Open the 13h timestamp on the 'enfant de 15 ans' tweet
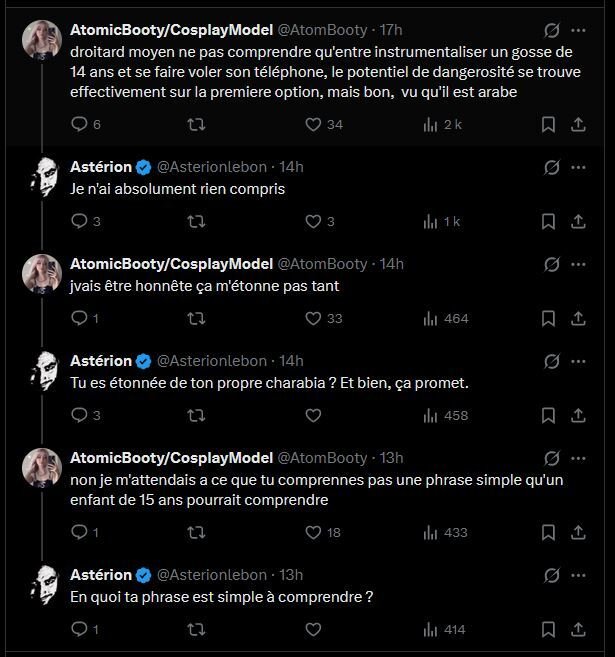 click(x=392, y=458)
